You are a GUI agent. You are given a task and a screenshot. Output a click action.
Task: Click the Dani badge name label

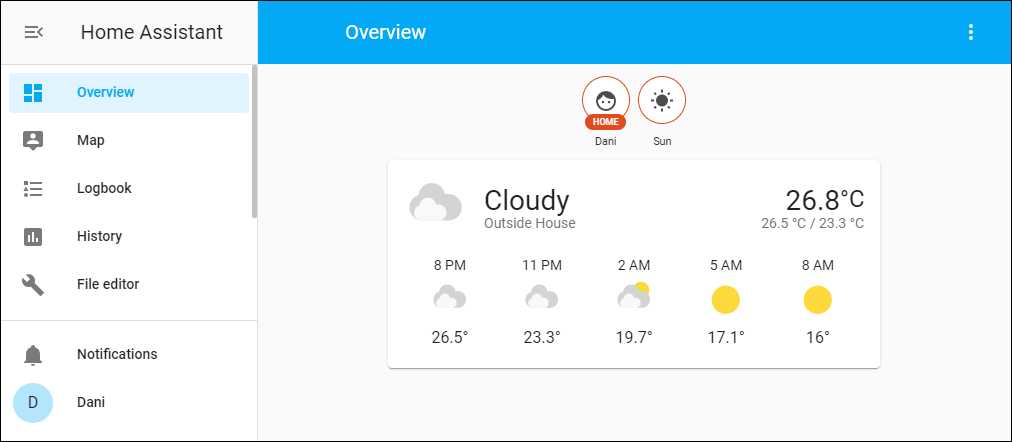tap(605, 141)
